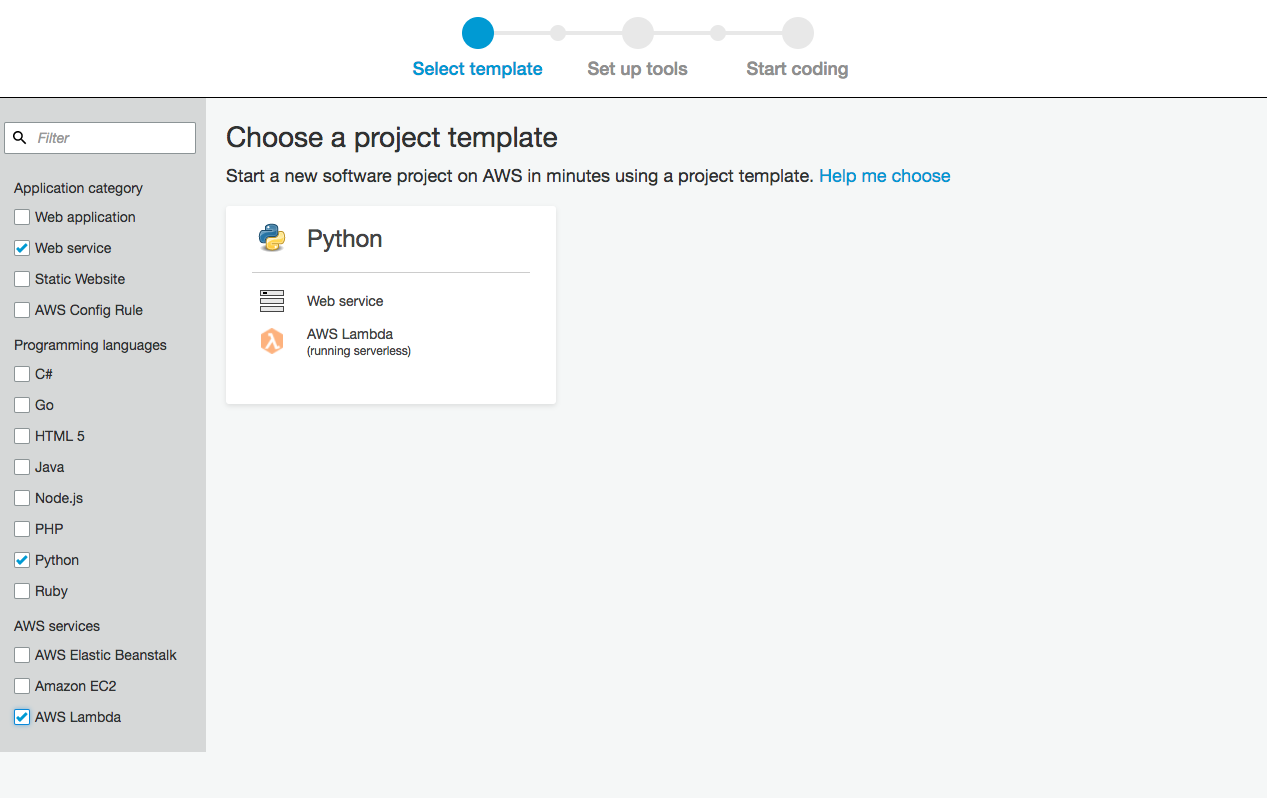Select the AWS Config Rule checkbox

point(22,310)
